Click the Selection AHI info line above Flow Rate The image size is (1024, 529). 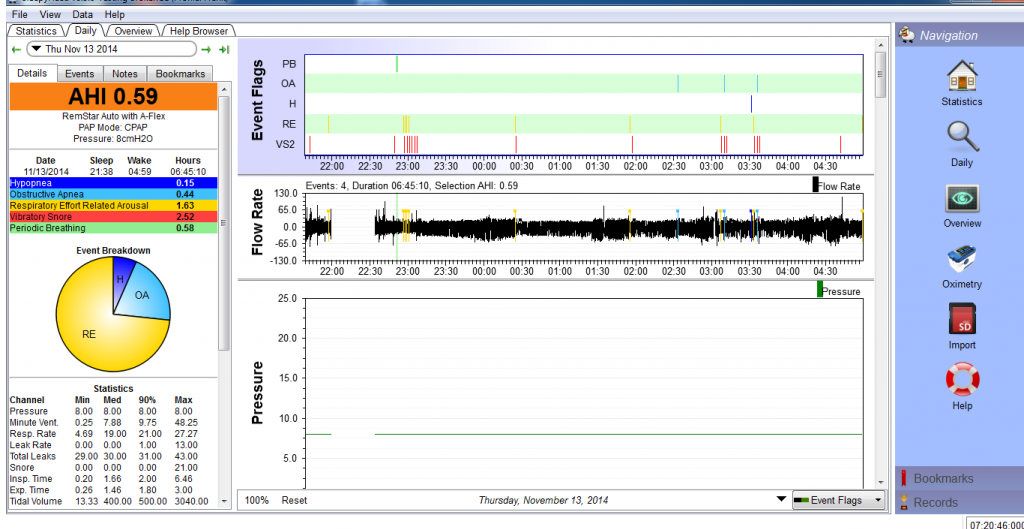411,185
